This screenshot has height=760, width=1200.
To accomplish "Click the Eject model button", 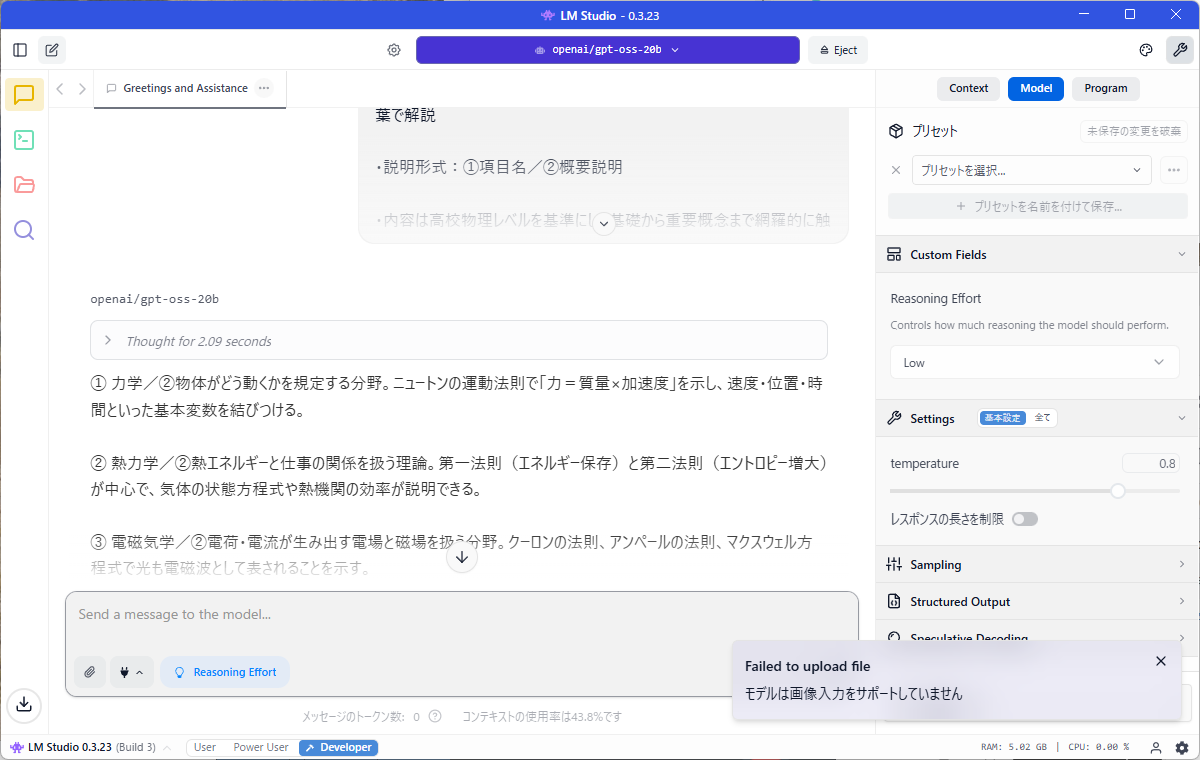I will coord(837,49).
